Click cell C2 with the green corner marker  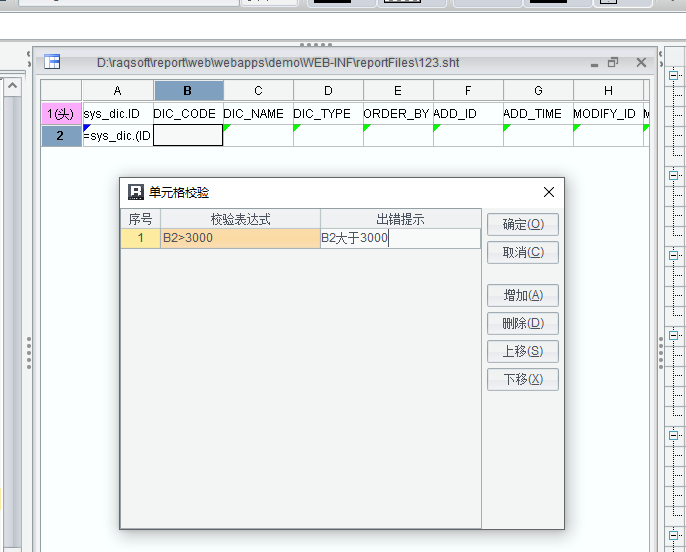[x=258, y=136]
